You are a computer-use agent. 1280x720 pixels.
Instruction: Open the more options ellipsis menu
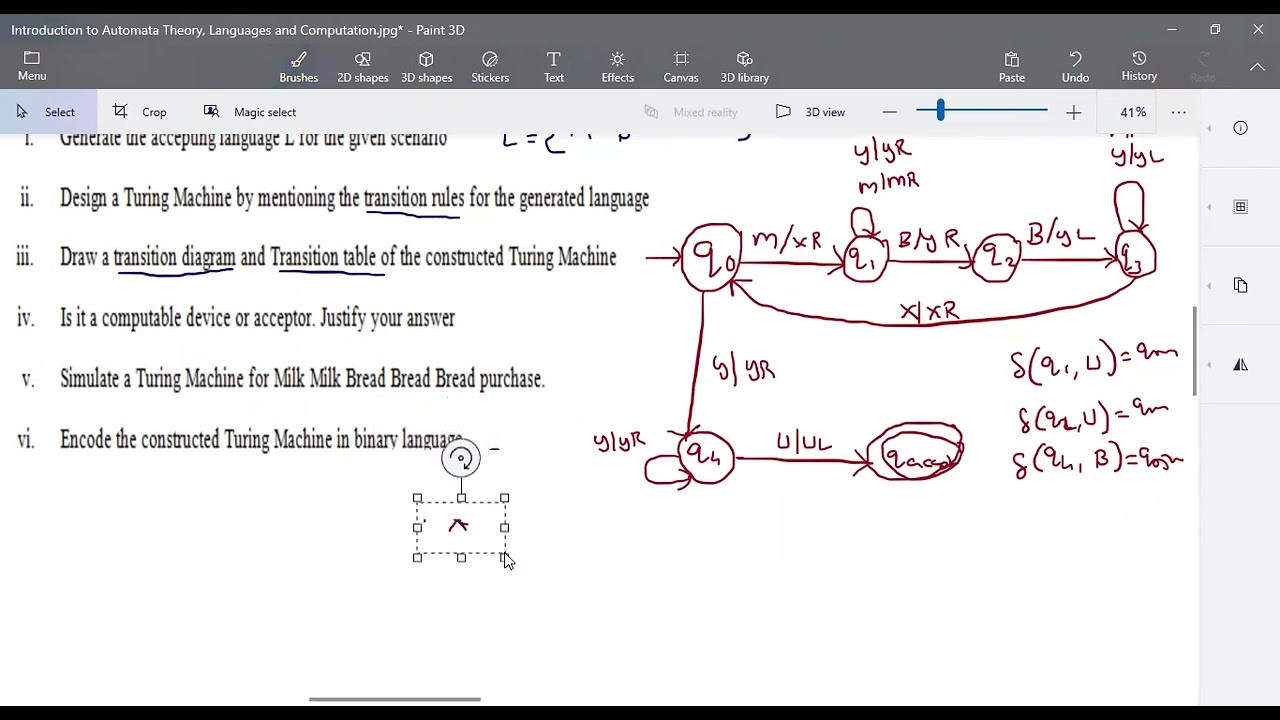point(1179,112)
